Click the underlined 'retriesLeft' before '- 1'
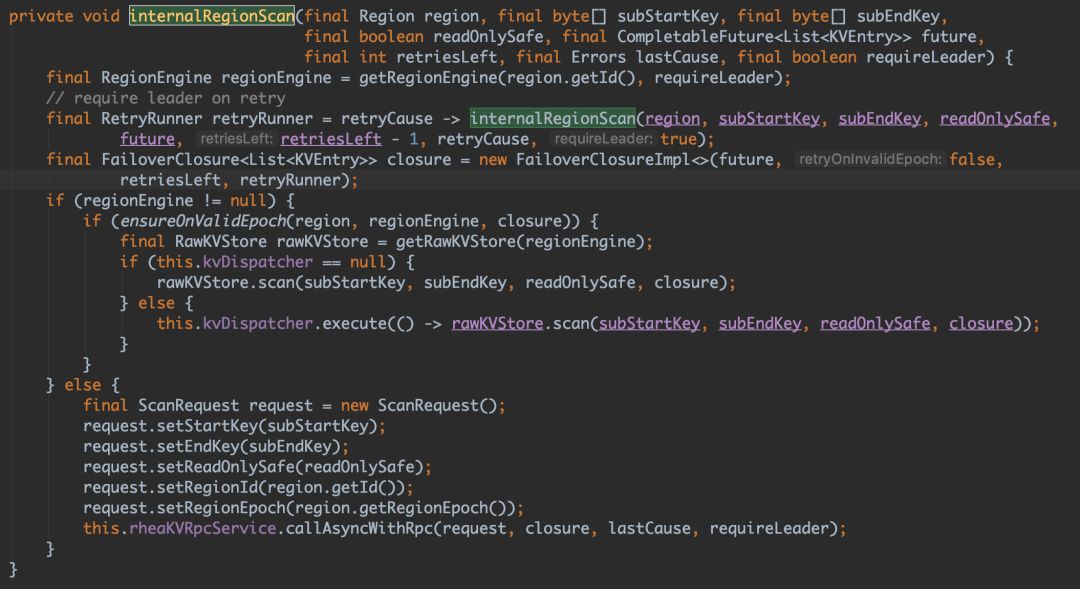 pyautogui.click(x=331, y=139)
